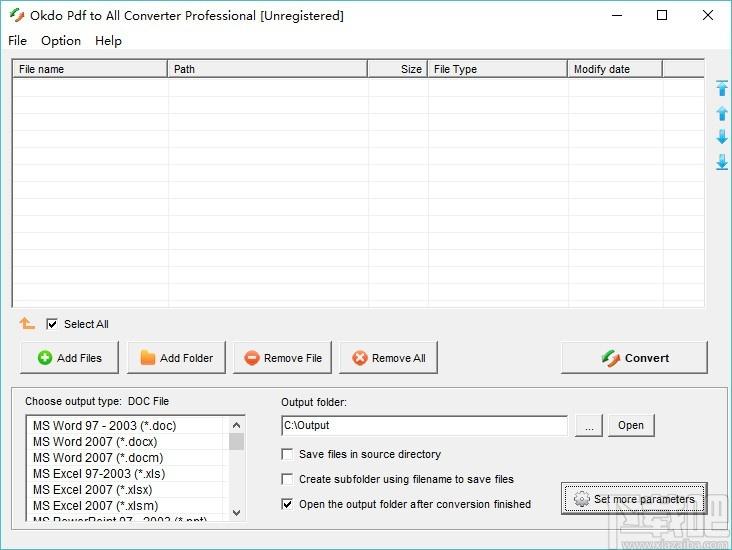Open the Help menu

108,41
